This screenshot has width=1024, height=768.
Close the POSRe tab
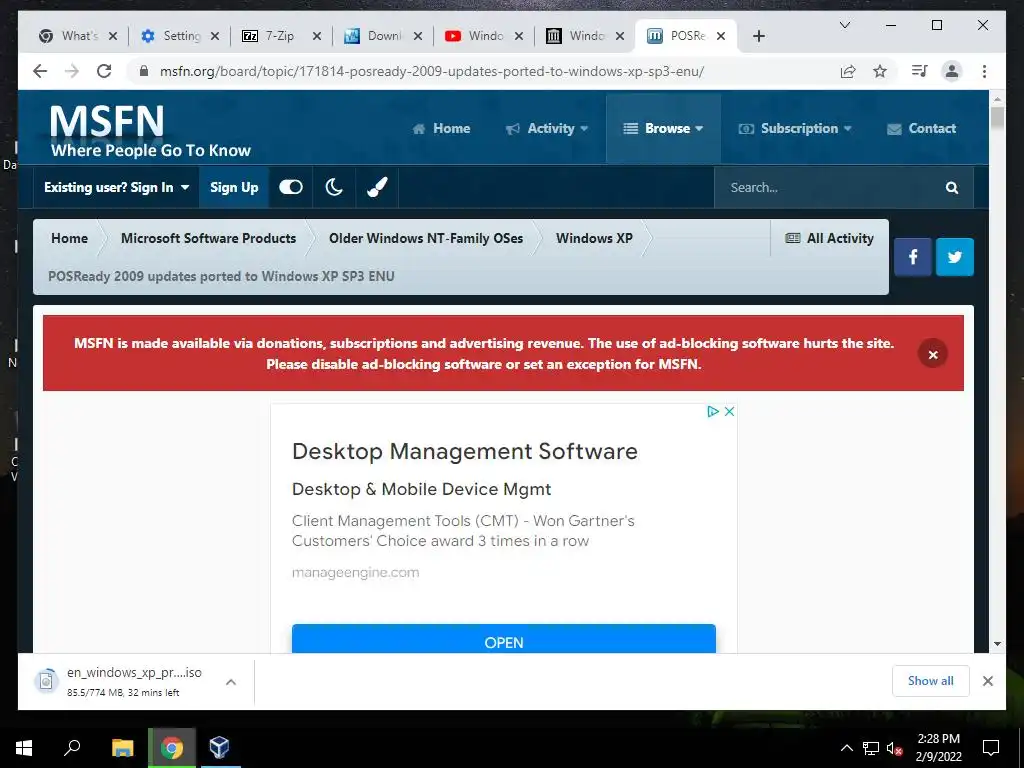721,36
